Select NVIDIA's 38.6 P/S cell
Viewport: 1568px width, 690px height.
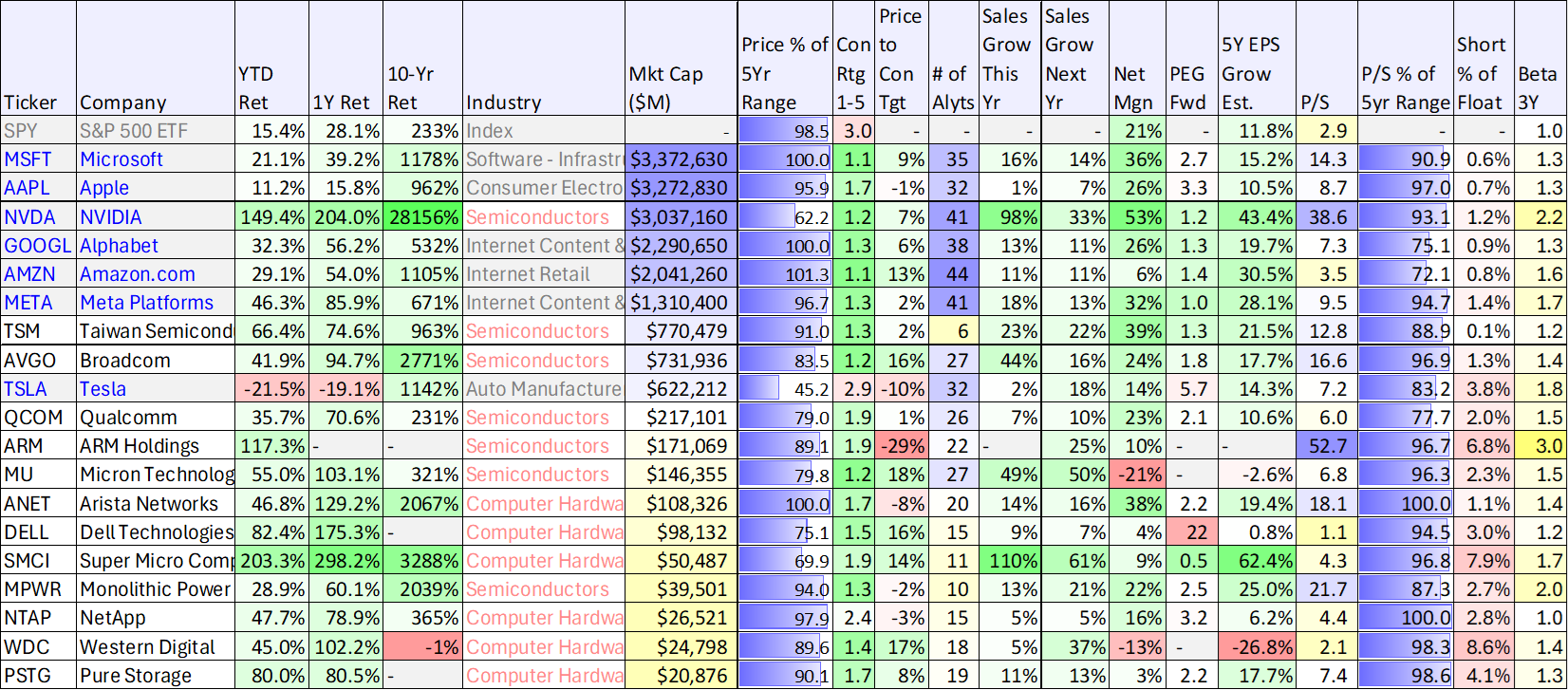click(x=1326, y=217)
